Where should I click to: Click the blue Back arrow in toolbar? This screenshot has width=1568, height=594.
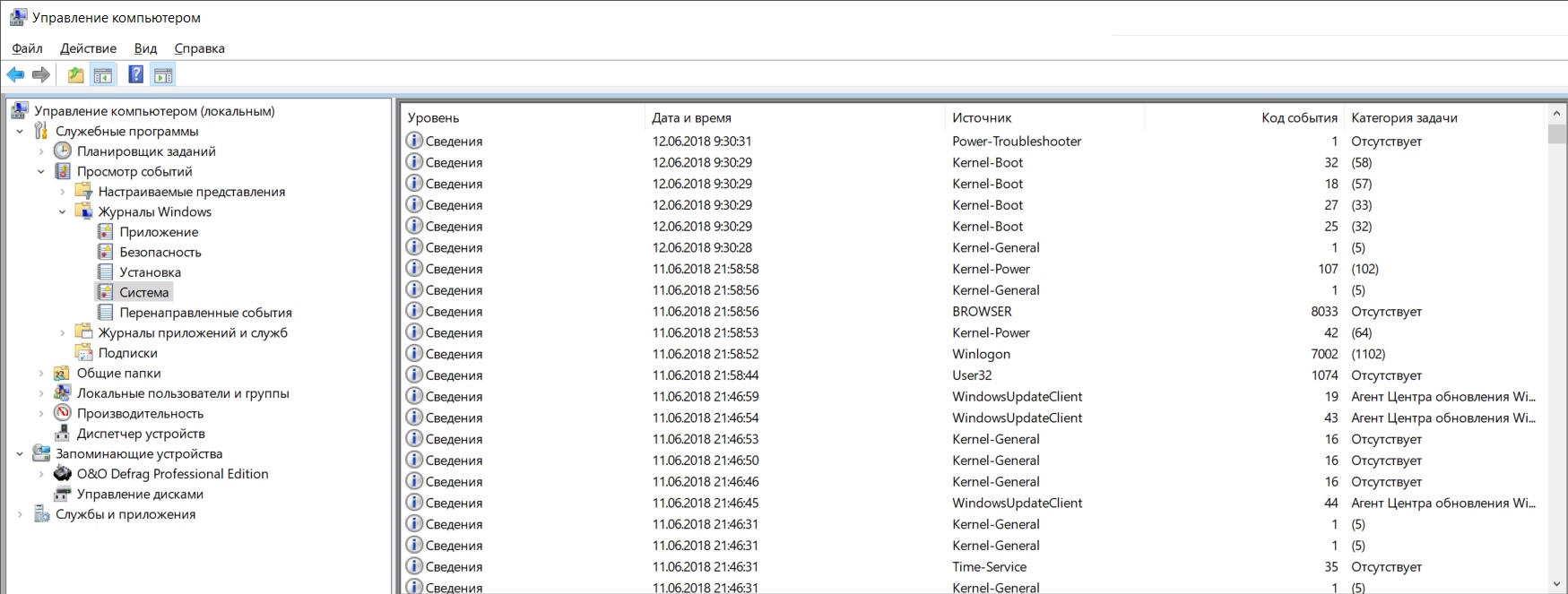point(15,75)
